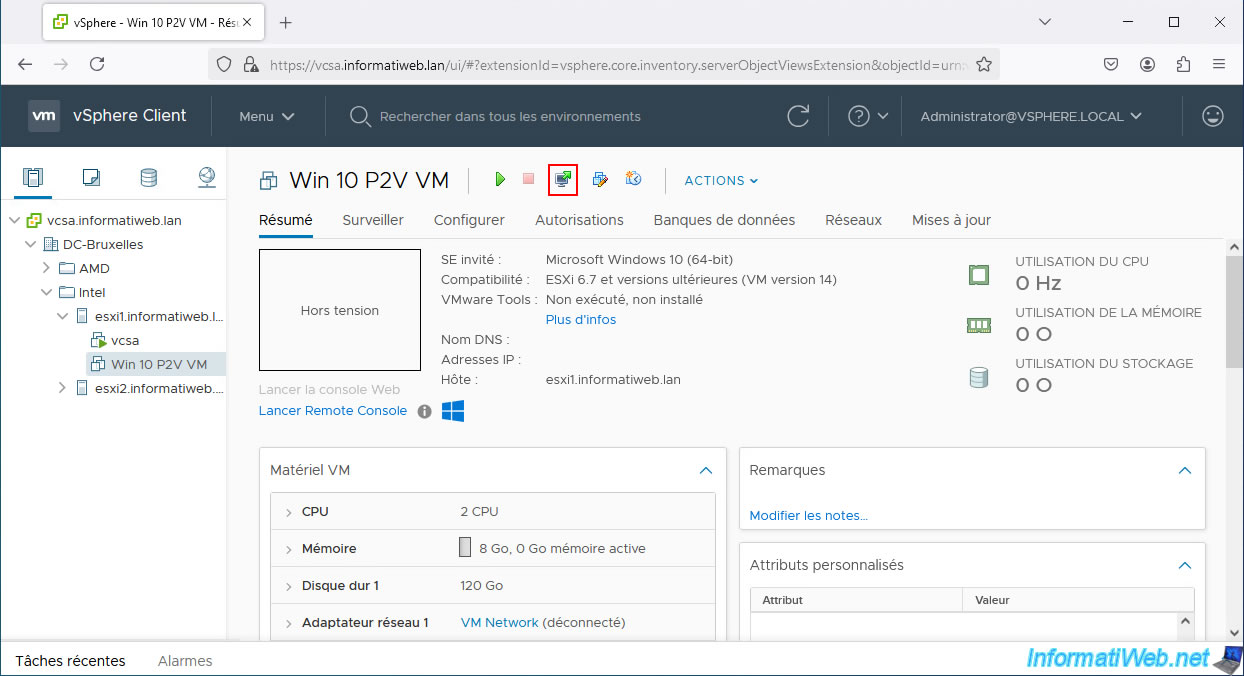Switch to the Configurer tab
Screen dimensions: 1244x676
click(469, 220)
